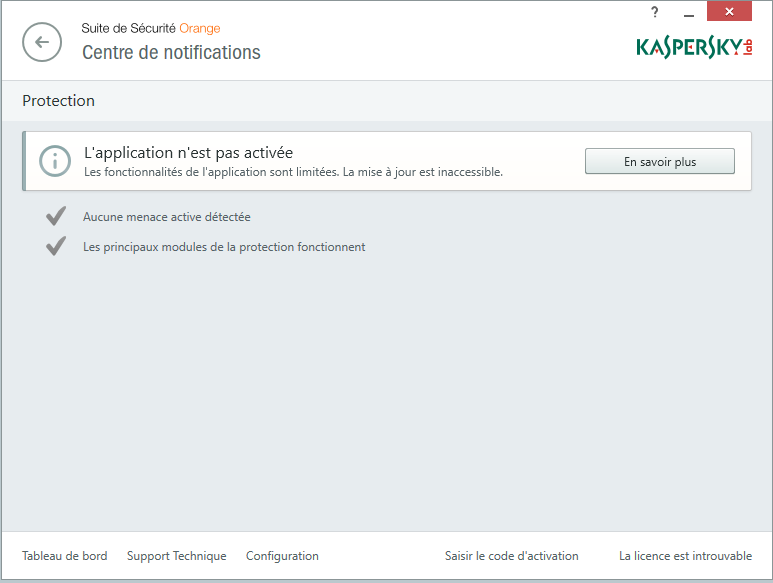The width and height of the screenshot is (773, 583).
Task: Click the 'L'application n'est pas activée' heading
Action: pos(188,153)
